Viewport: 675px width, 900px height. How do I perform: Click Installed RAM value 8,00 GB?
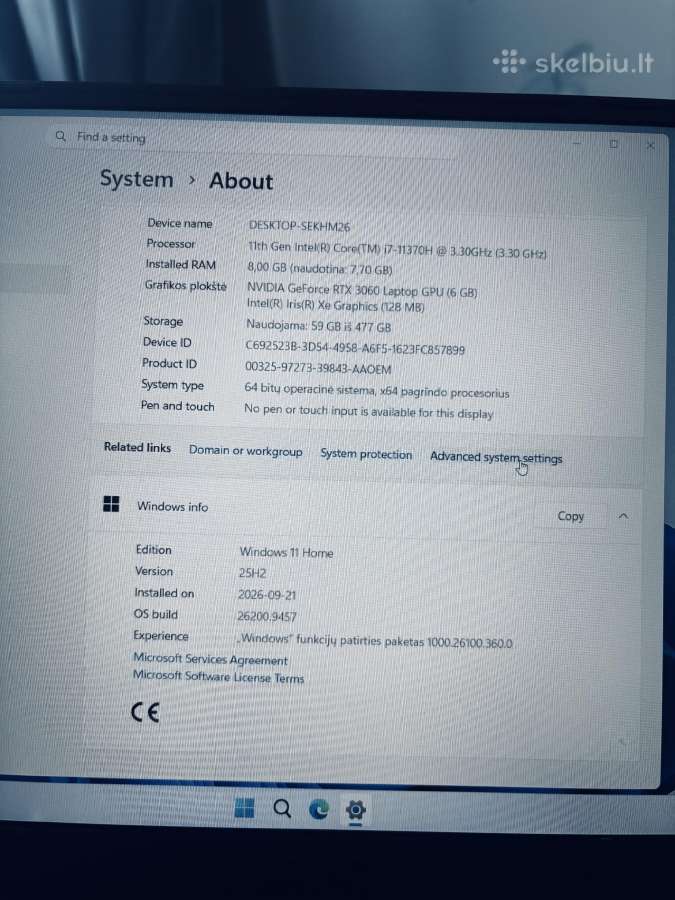pos(320,268)
